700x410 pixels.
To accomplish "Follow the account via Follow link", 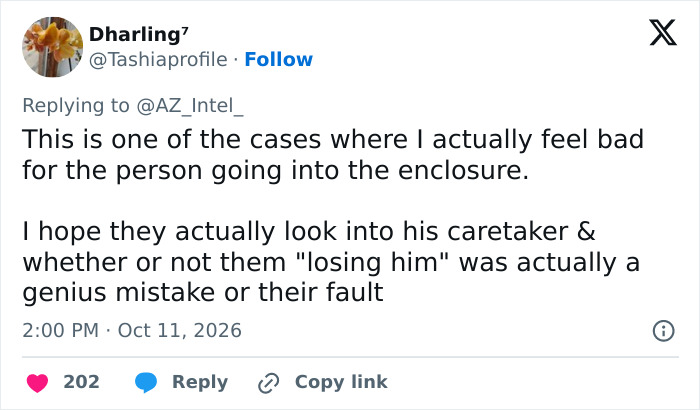I will pyautogui.click(x=279, y=59).
